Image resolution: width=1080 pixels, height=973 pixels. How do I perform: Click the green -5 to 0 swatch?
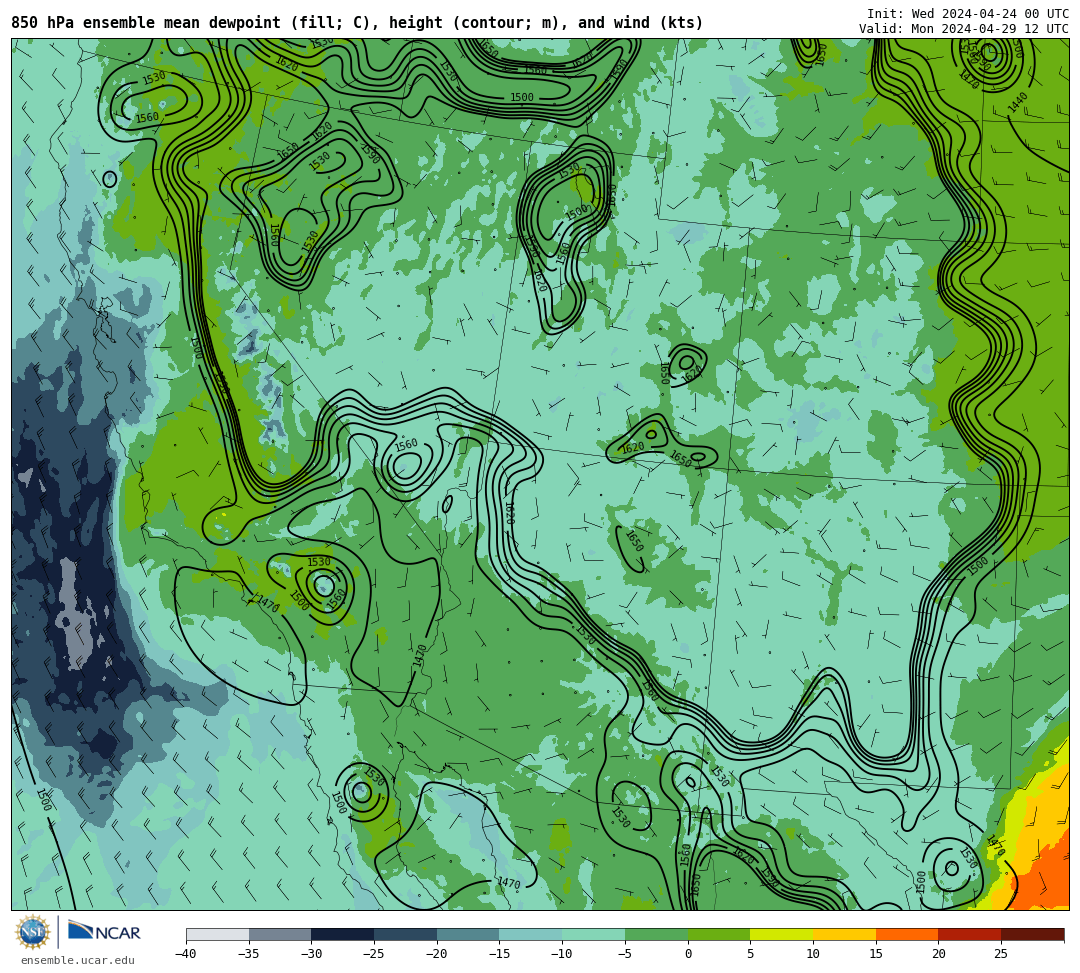click(656, 934)
